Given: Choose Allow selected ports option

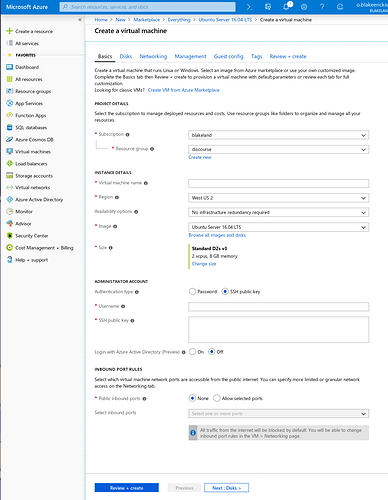Looking at the screenshot, I should click(217, 398).
